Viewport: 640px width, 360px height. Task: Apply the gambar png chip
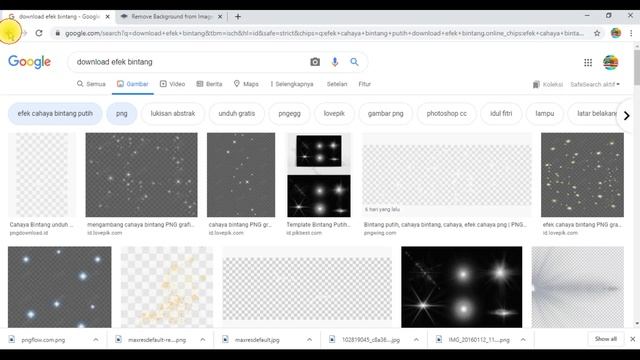385,113
